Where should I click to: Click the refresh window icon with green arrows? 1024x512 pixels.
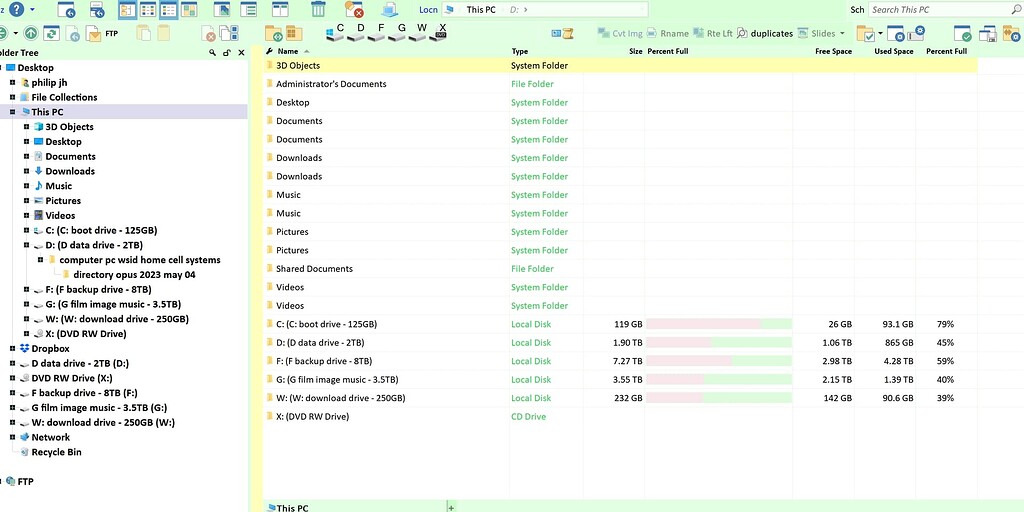[x=52, y=33]
